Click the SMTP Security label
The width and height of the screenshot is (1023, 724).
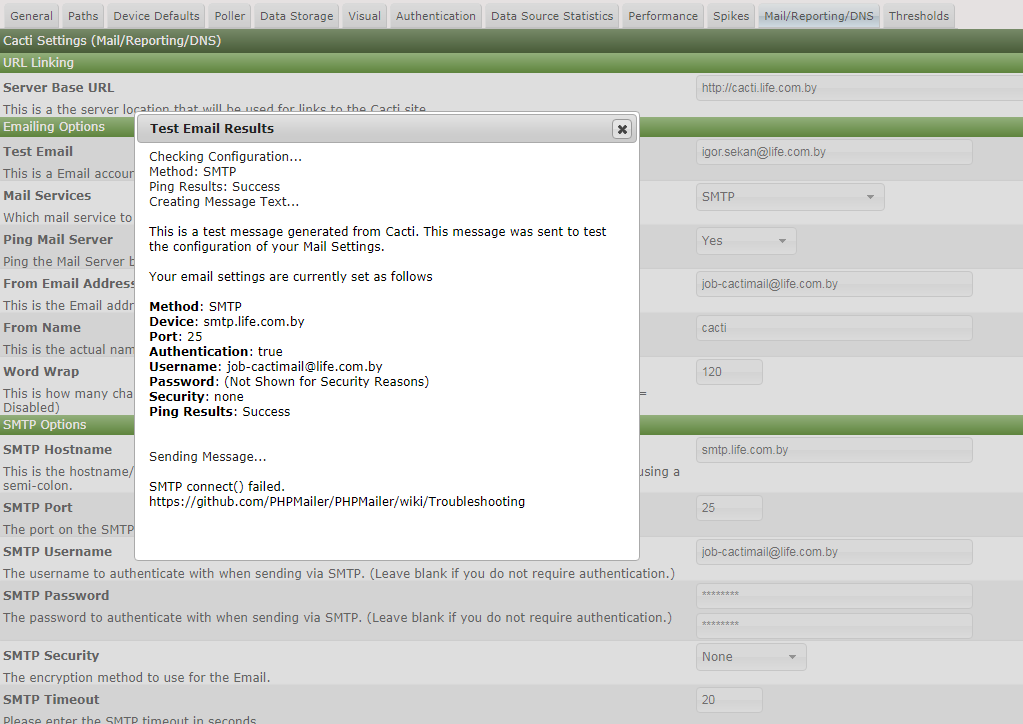51,656
